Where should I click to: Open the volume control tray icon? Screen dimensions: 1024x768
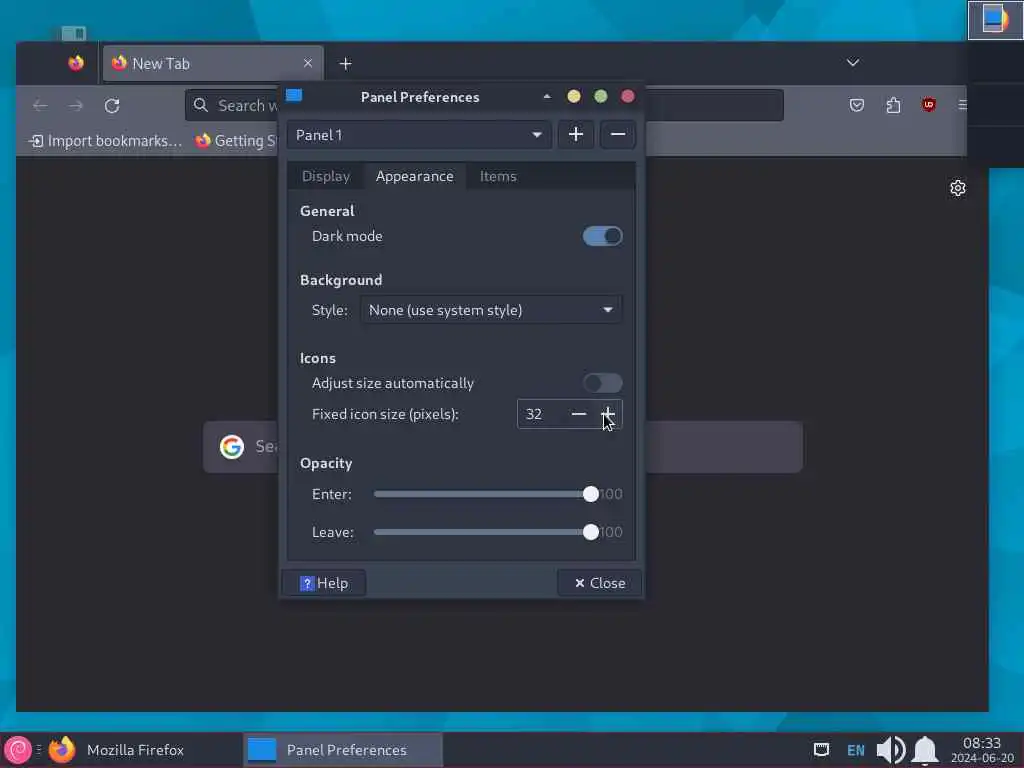(890, 750)
